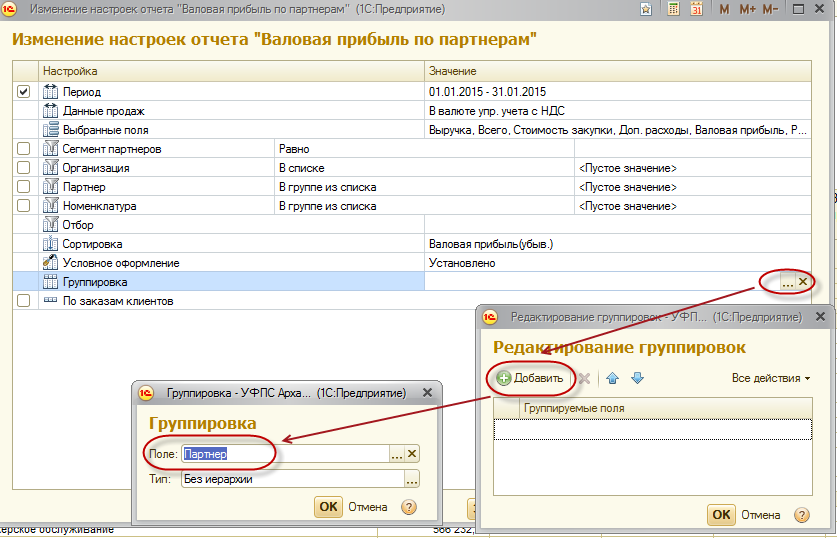Click Отмена in Группировка dialog
The height and width of the screenshot is (538, 837).
coord(368,507)
